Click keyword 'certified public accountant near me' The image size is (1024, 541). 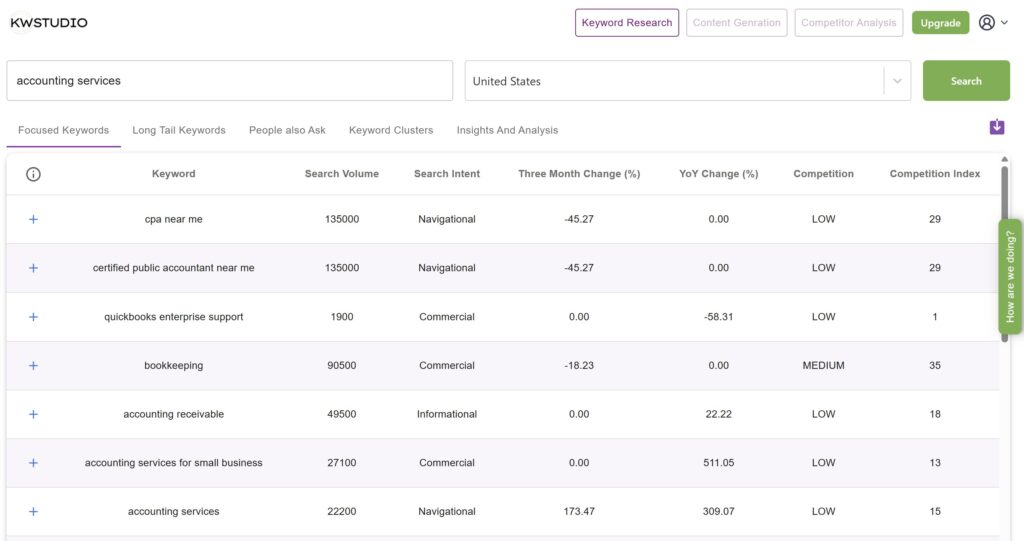174,268
